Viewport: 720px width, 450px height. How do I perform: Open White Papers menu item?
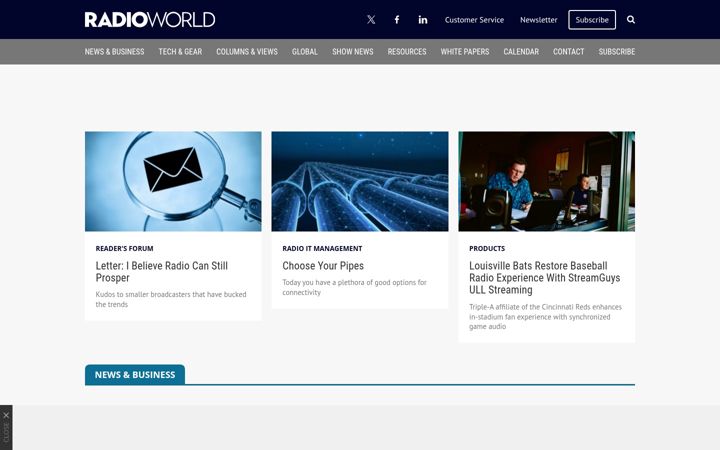465,51
